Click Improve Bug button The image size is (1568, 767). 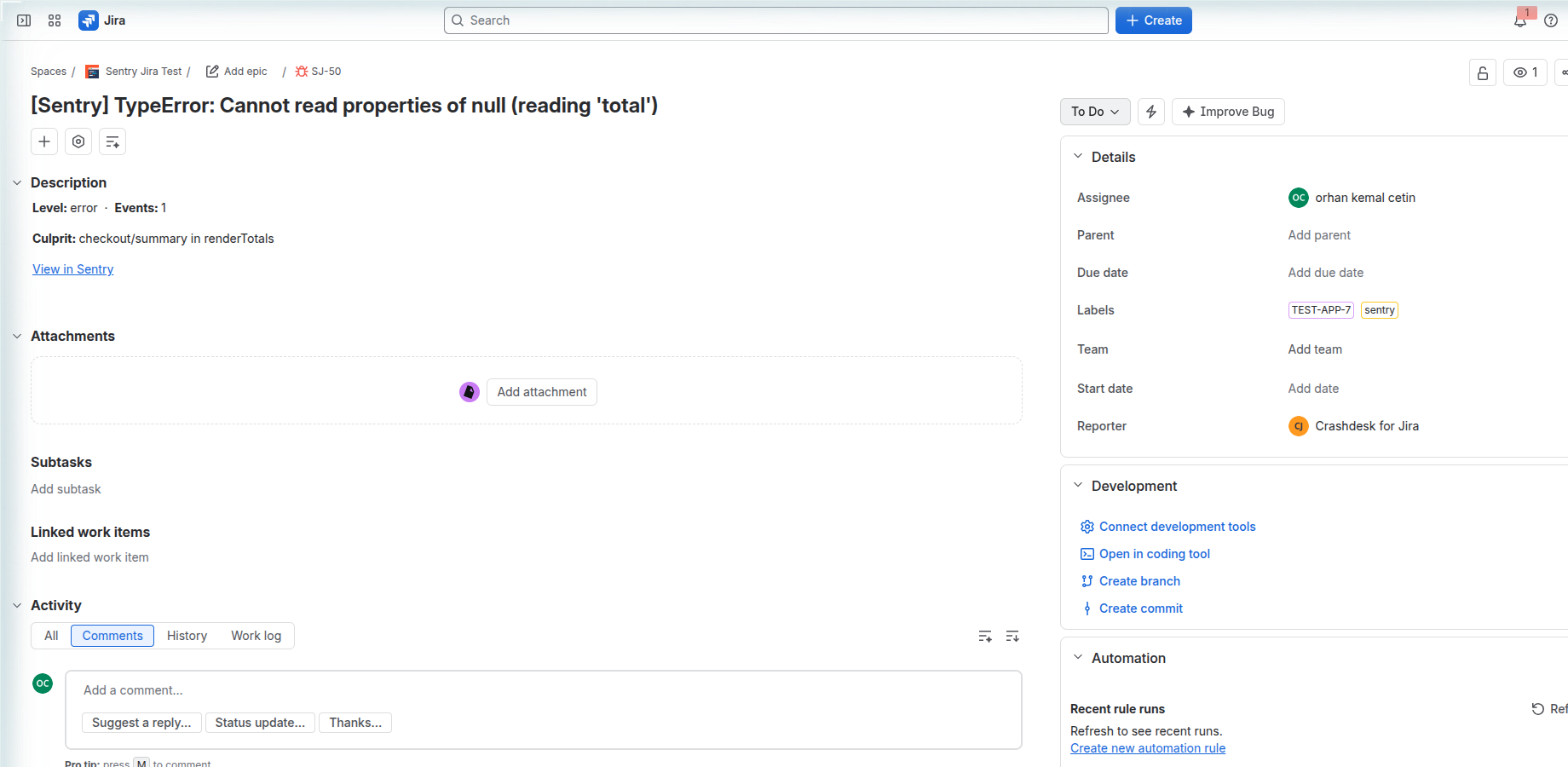tap(1228, 112)
